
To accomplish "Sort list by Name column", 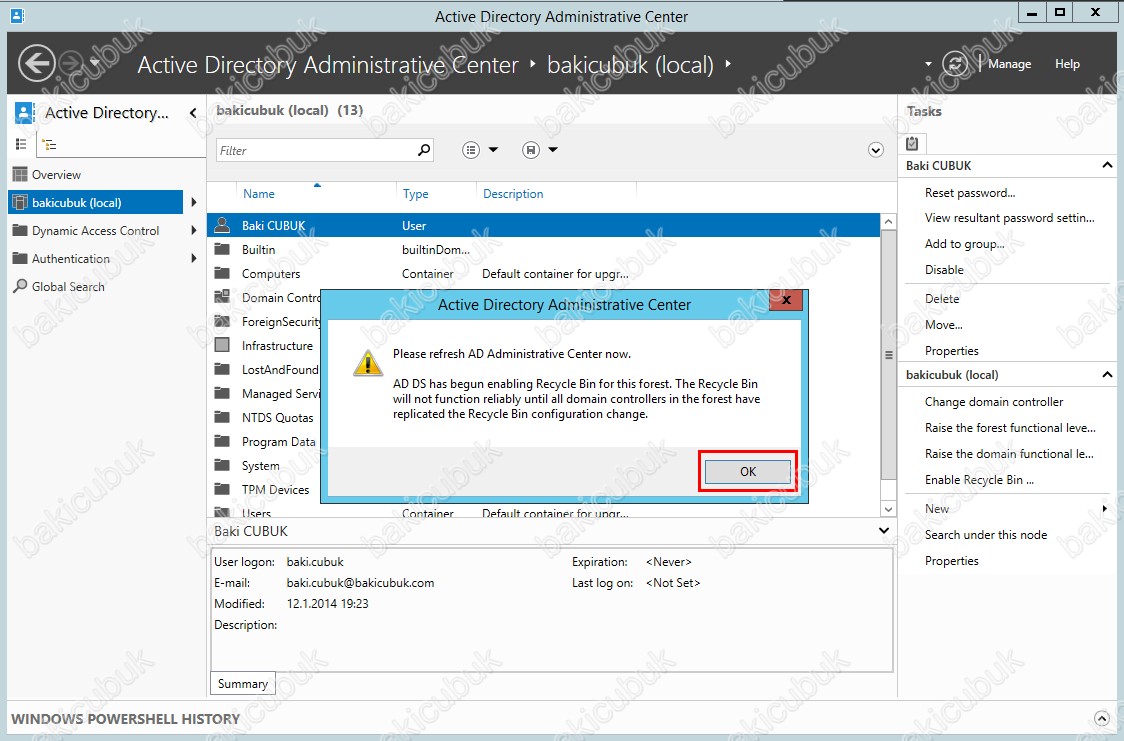I will (259, 193).
